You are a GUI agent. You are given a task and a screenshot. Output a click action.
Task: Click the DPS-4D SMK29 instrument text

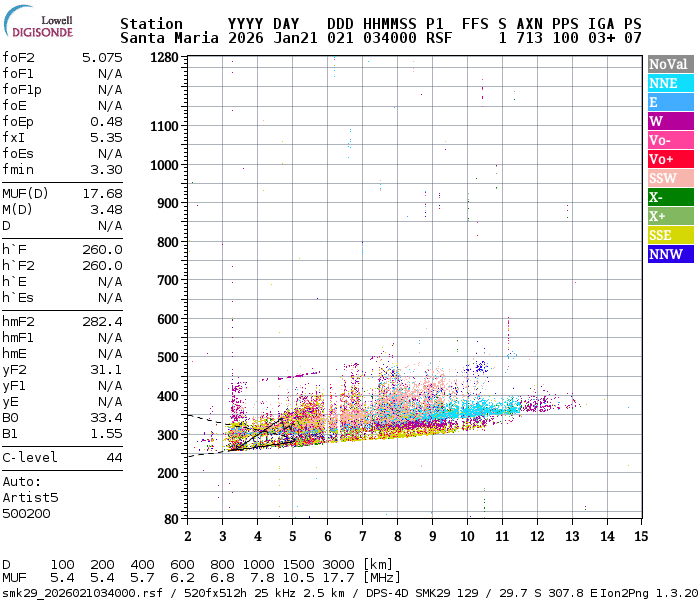tap(408, 593)
